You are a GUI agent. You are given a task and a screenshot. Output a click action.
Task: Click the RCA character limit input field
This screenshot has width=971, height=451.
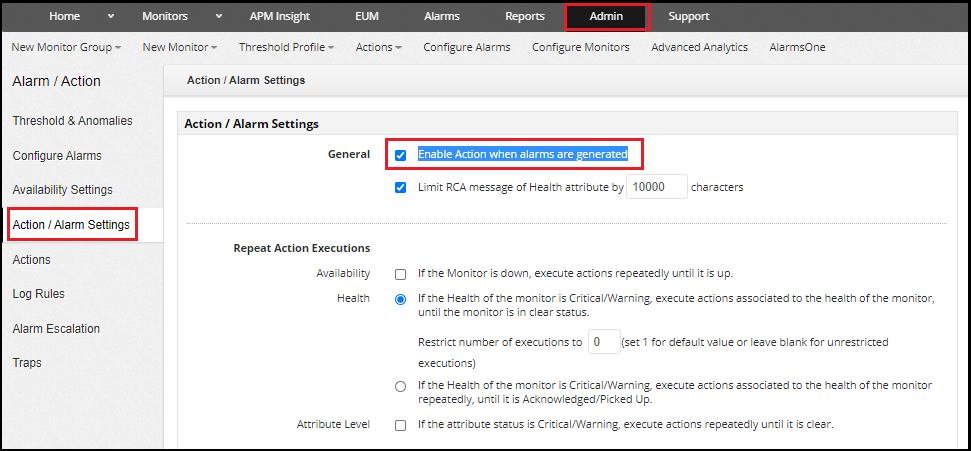coord(656,187)
